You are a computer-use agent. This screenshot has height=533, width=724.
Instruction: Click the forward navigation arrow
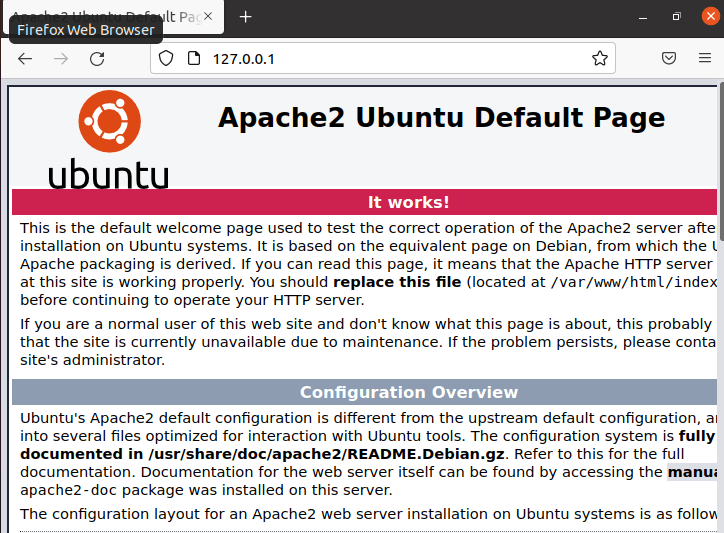[x=61, y=59]
